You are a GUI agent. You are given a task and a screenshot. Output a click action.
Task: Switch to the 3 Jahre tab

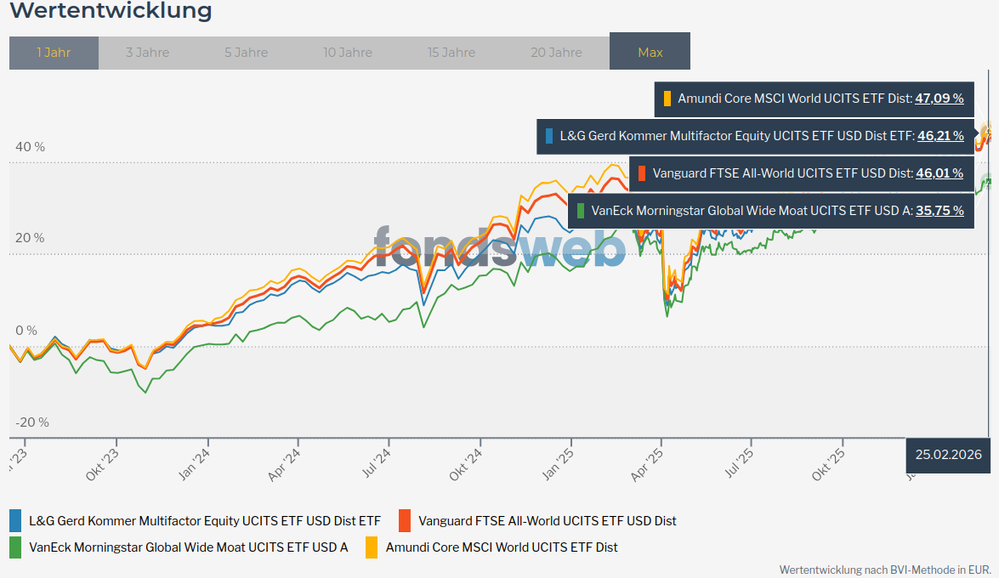pos(147,52)
